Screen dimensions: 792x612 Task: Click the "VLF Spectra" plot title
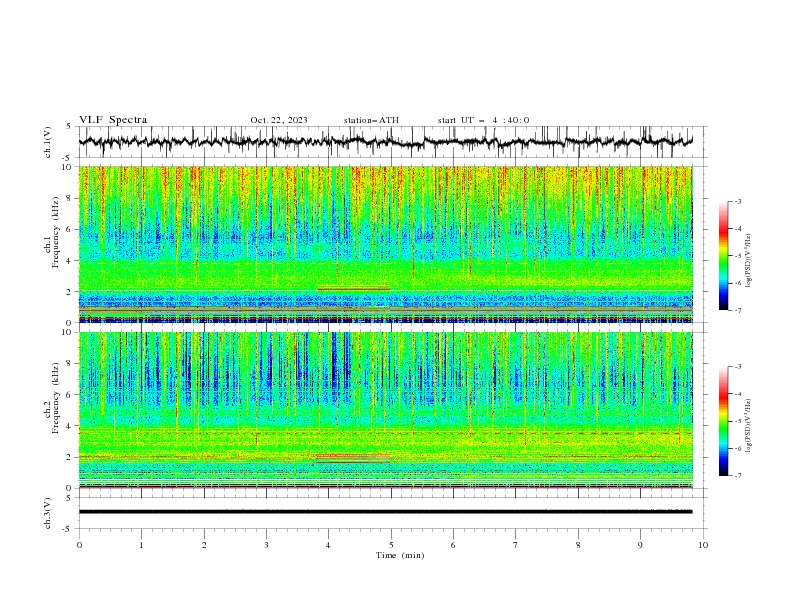pyautogui.click(x=113, y=120)
